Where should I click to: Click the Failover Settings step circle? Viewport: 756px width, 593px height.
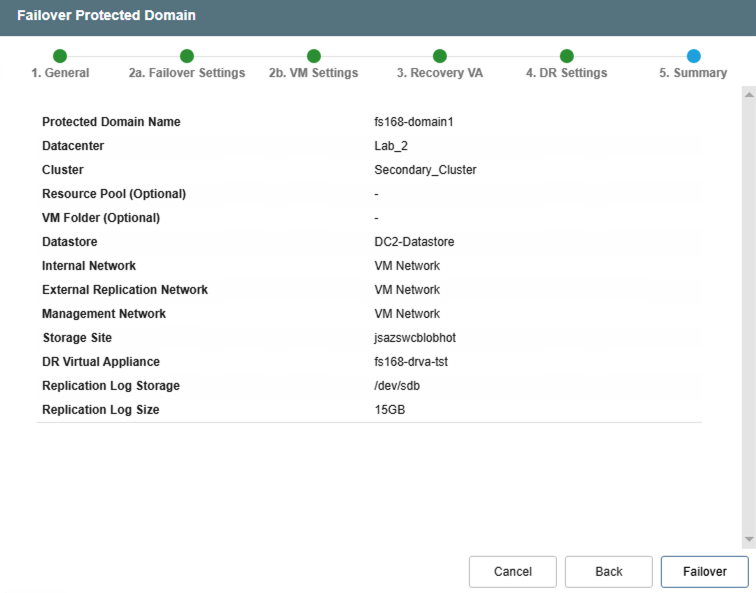[187, 56]
